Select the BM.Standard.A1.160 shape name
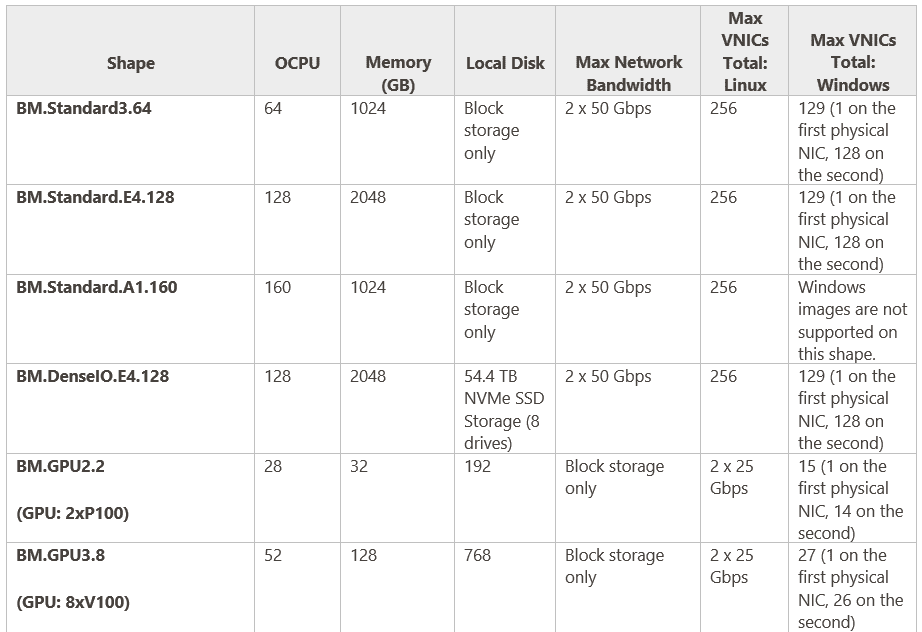This screenshot has width=922, height=632. pos(97,287)
